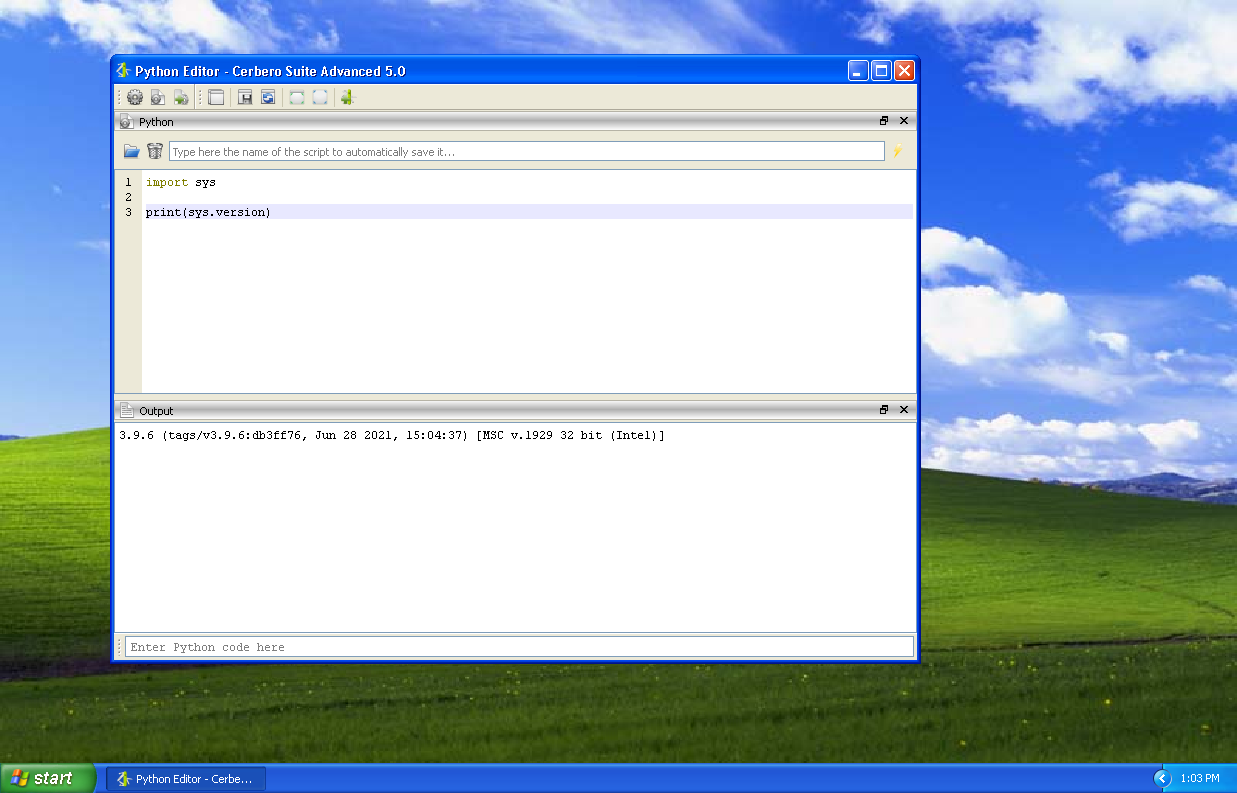This screenshot has height=793, width=1237.
Task: Float the Python panel
Action: 884,121
